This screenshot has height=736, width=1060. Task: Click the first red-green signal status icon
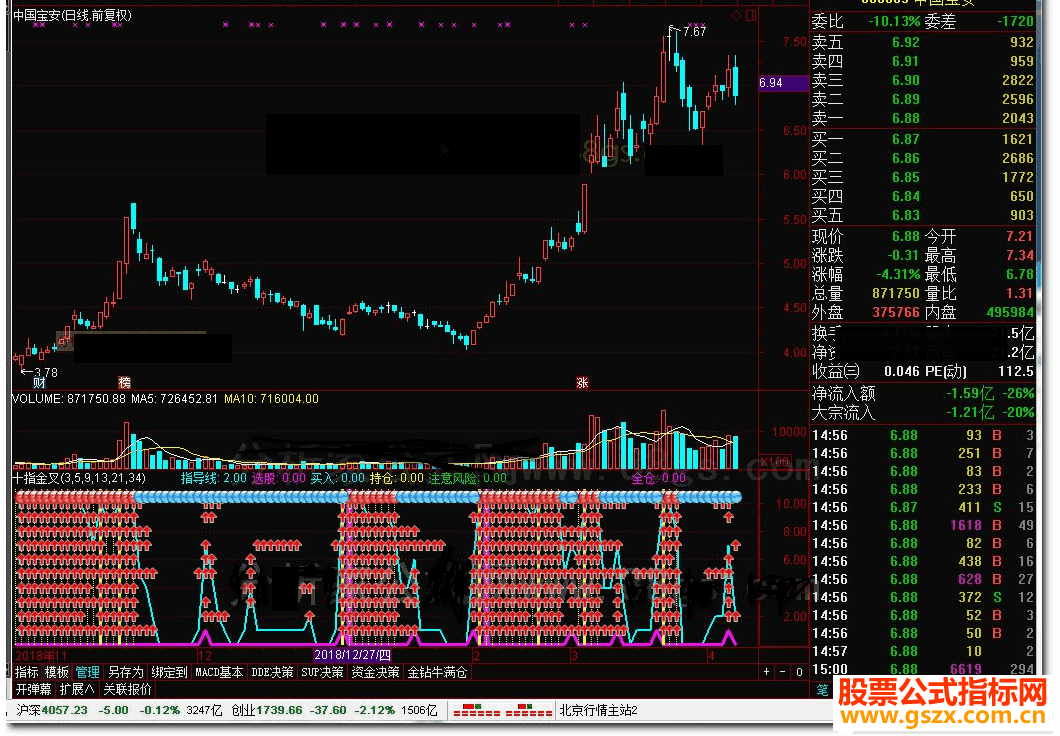(x=477, y=710)
